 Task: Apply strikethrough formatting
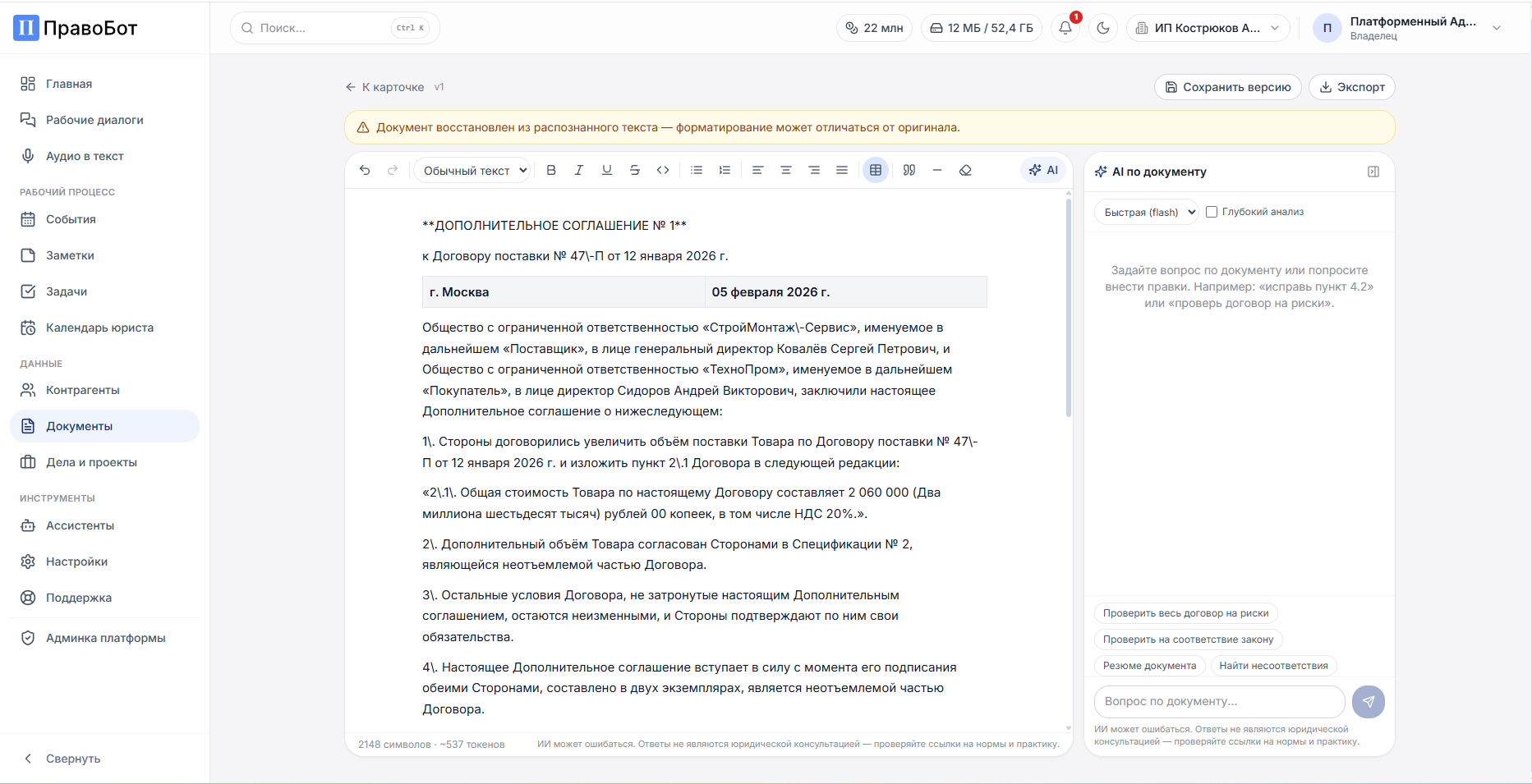point(635,170)
